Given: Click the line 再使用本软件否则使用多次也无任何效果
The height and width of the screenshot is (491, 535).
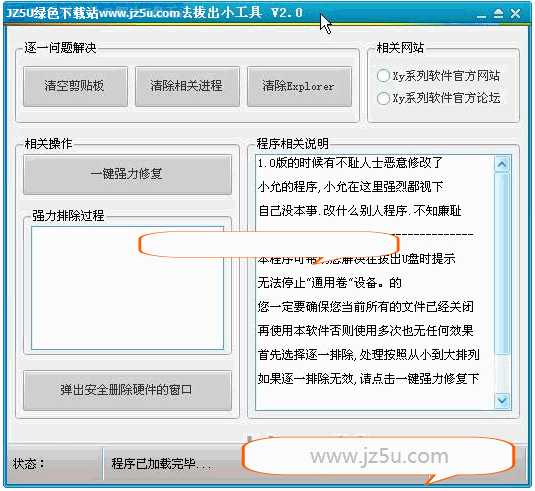Looking at the screenshot, I should coord(365,331).
